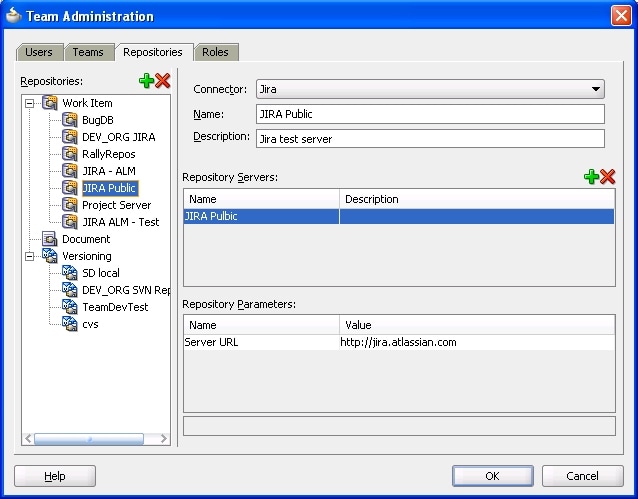Click the Repository Parameters Name column header
The image size is (638, 499).
pos(261,325)
